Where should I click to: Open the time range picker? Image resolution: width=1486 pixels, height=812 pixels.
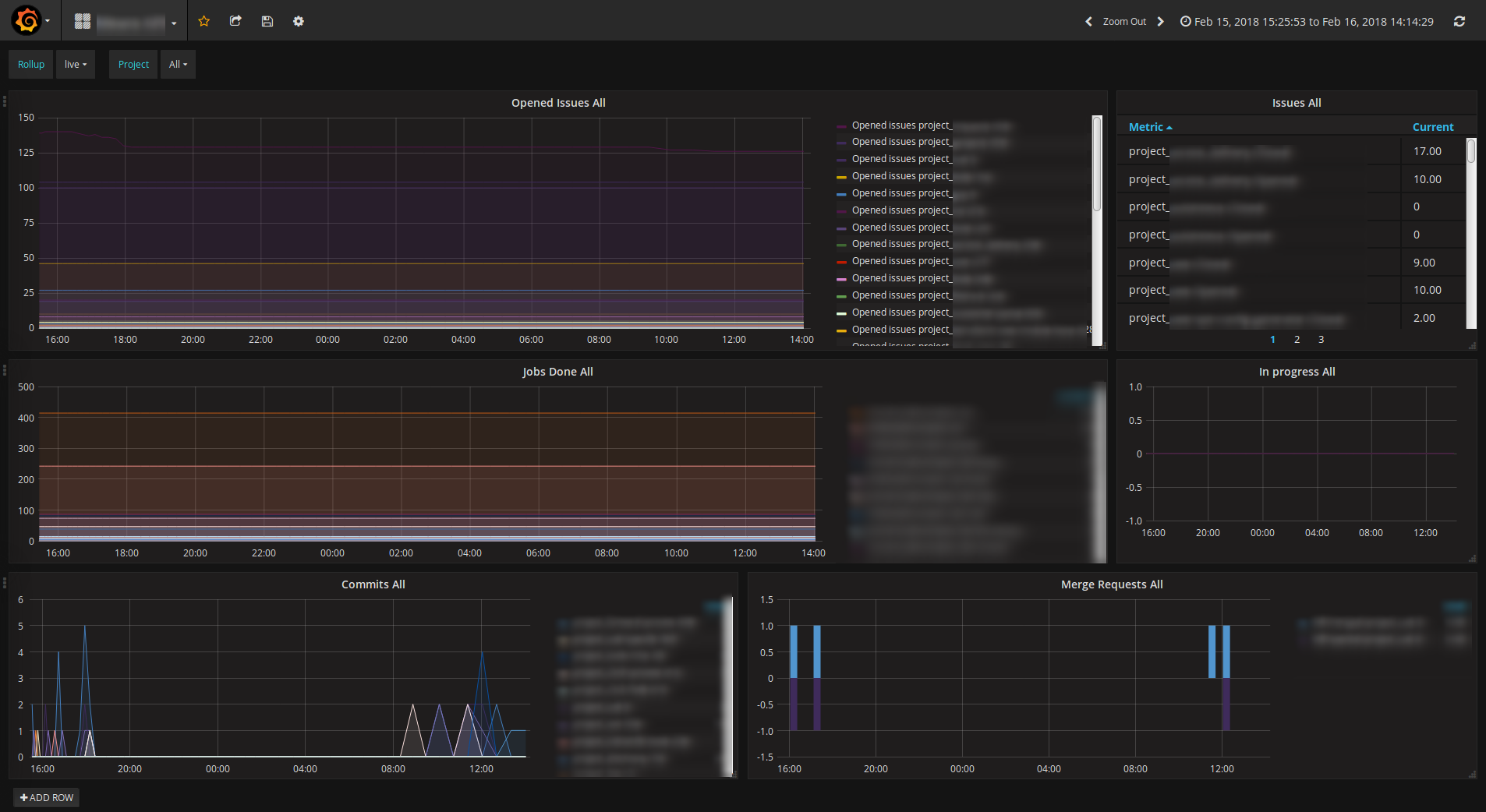[x=1307, y=22]
